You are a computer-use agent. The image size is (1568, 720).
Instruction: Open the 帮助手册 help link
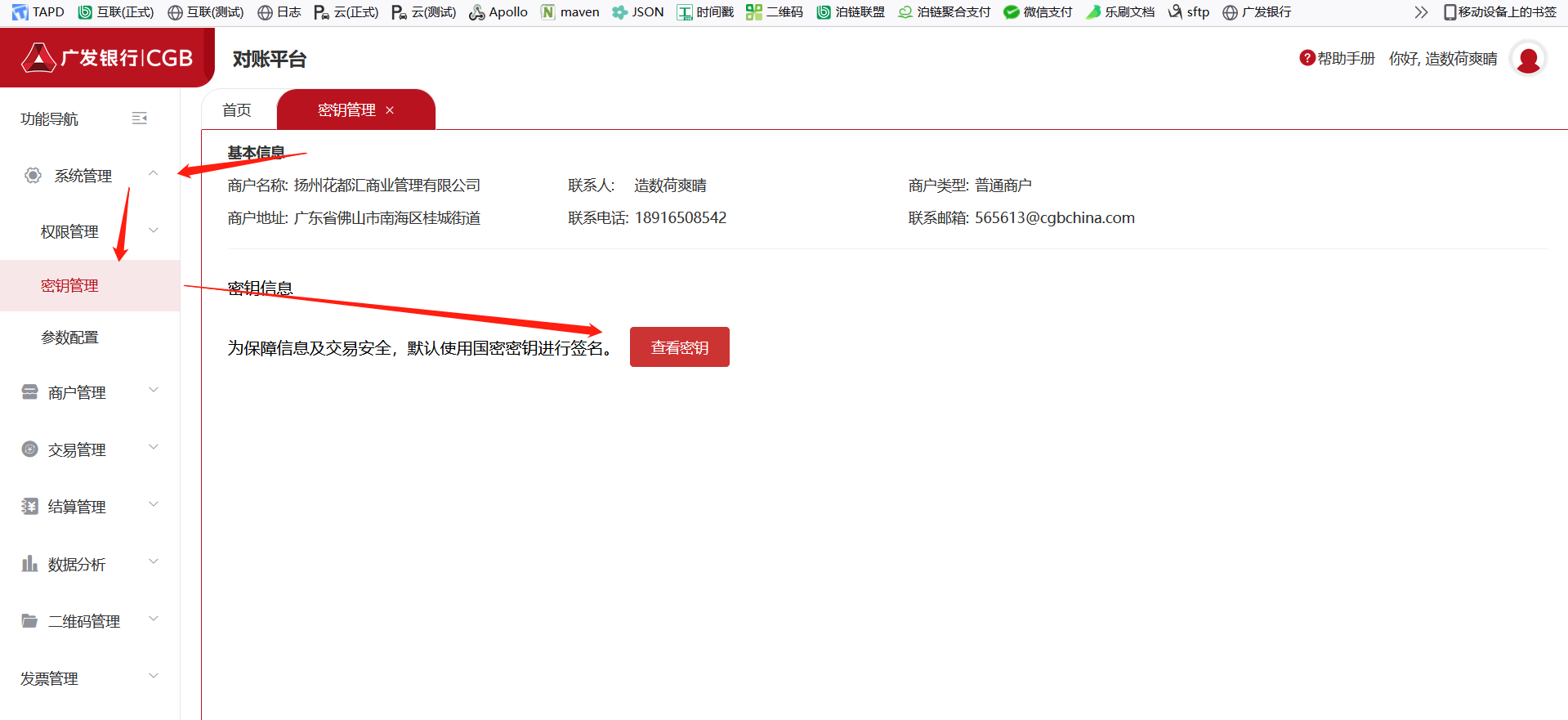[x=1338, y=59]
